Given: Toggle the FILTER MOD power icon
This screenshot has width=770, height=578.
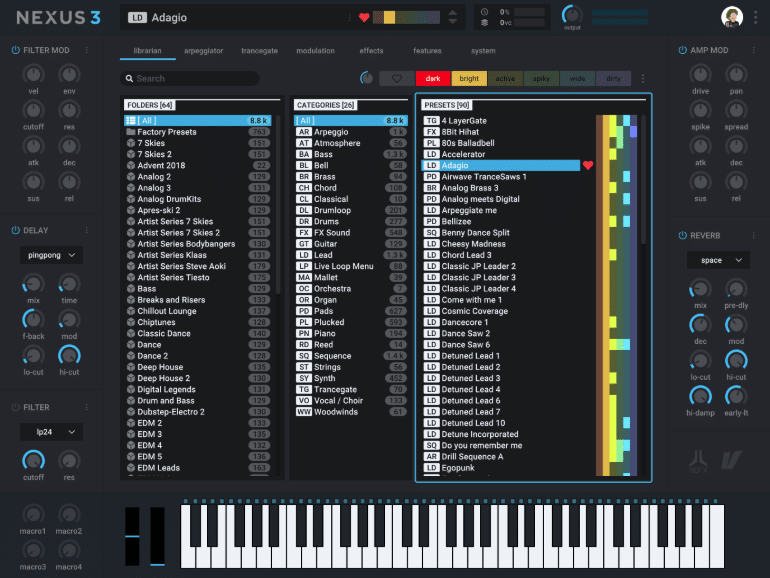Looking at the screenshot, I should (15, 50).
